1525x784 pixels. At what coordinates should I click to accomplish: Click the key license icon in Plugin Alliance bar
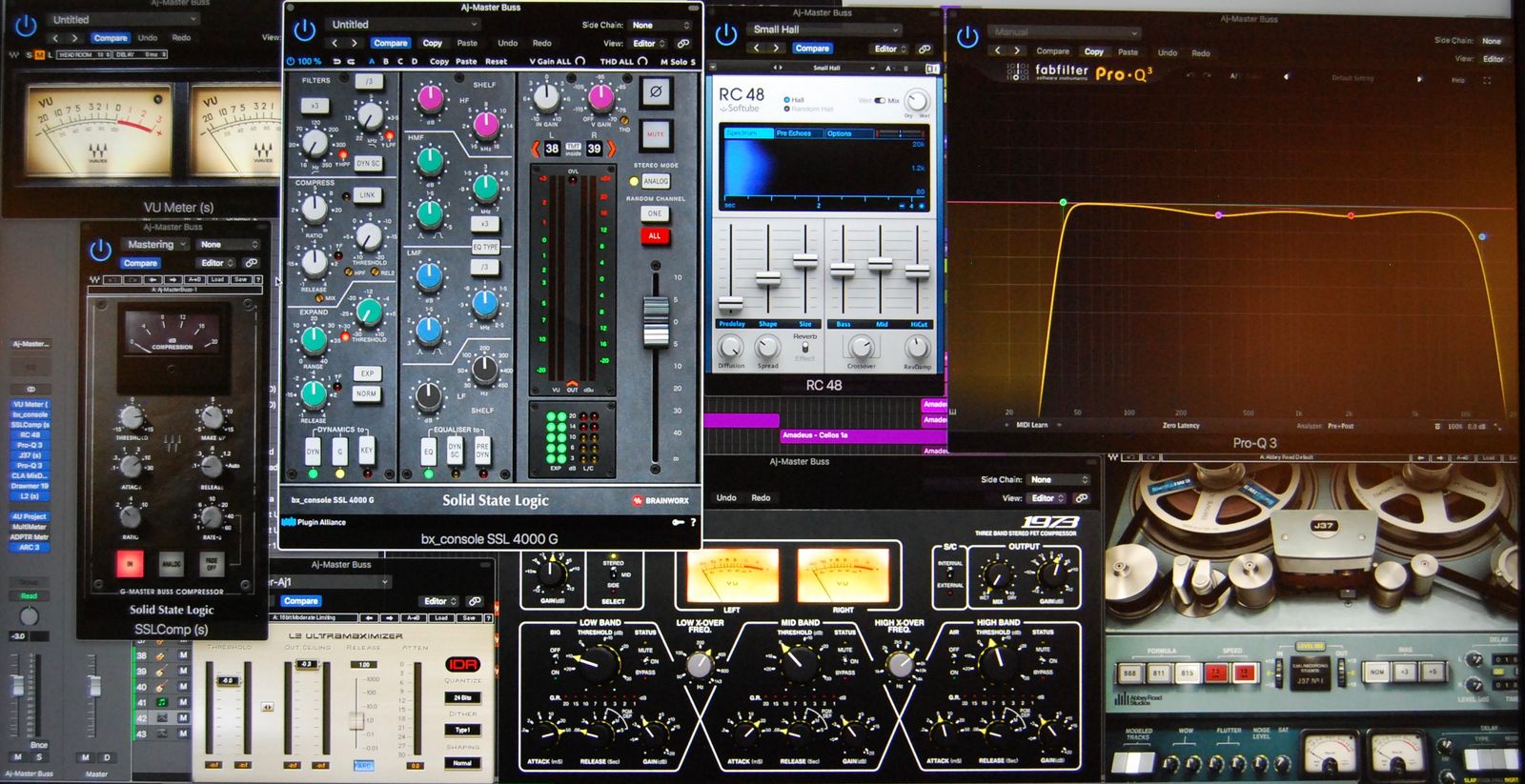click(677, 522)
